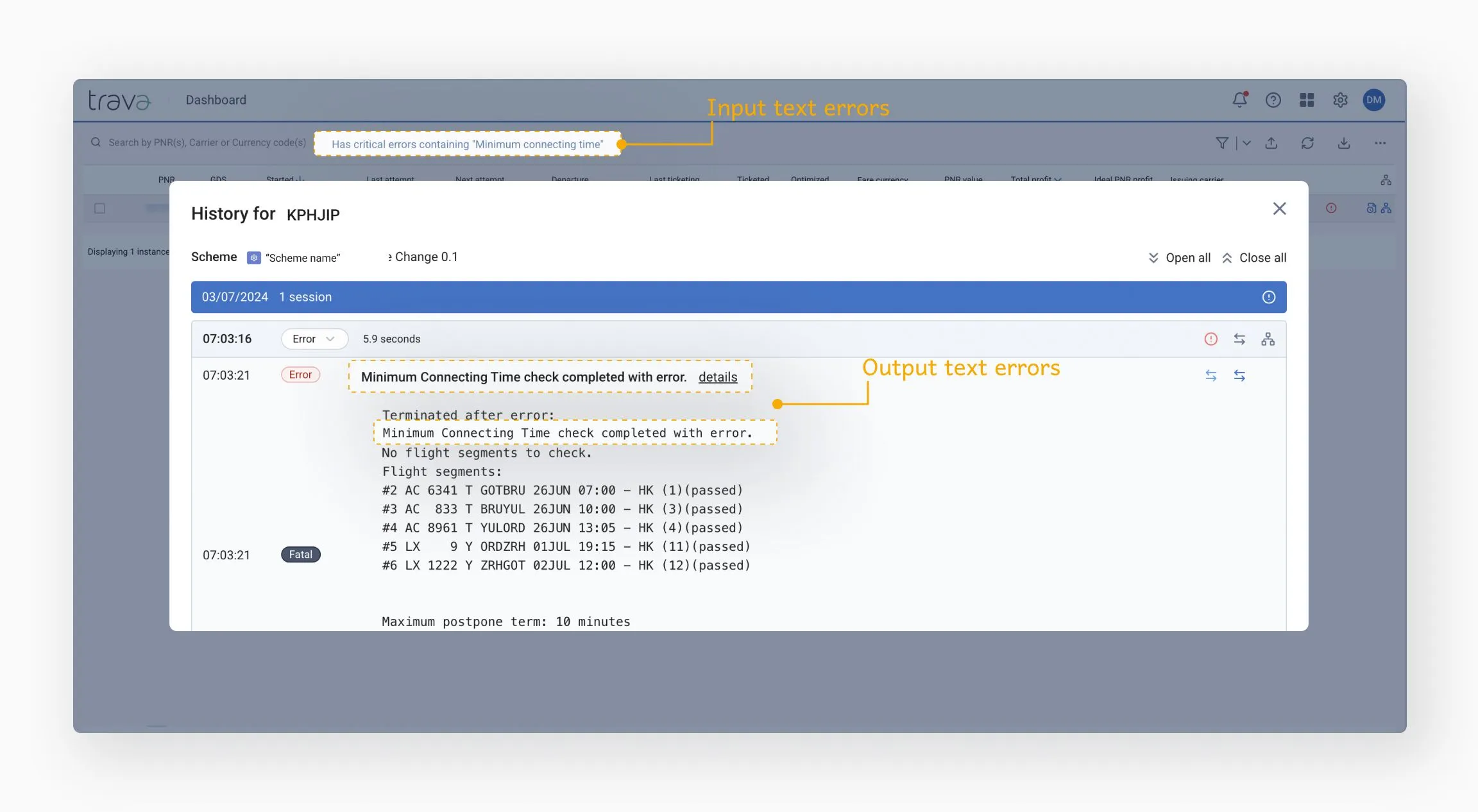The image size is (1478, 812).
Task: Click the download icon in toolbar
Action: click(1344, 143)
